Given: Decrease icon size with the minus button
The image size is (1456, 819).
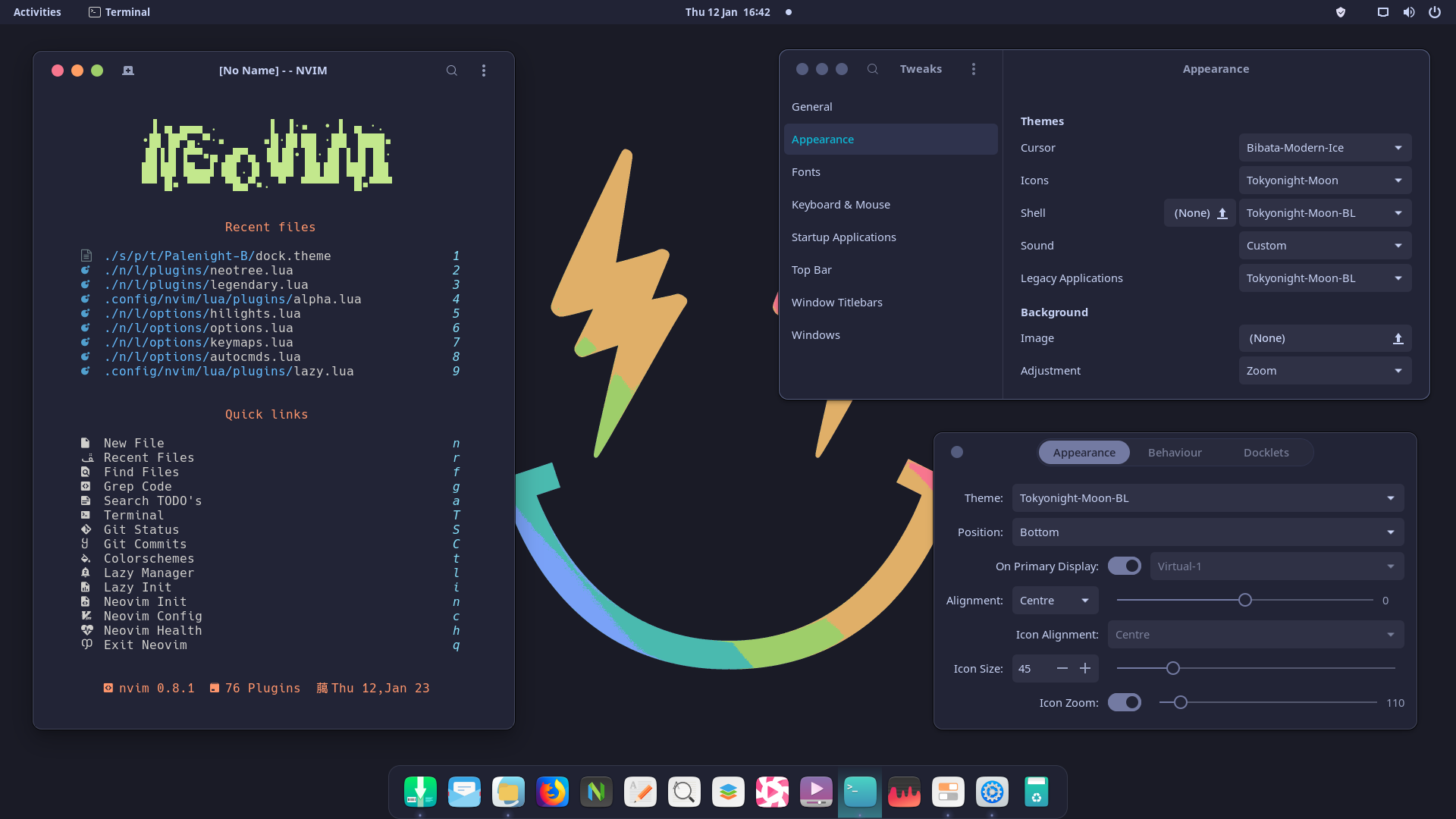Looking at the screenshot, I should [x=1062, y=669].
